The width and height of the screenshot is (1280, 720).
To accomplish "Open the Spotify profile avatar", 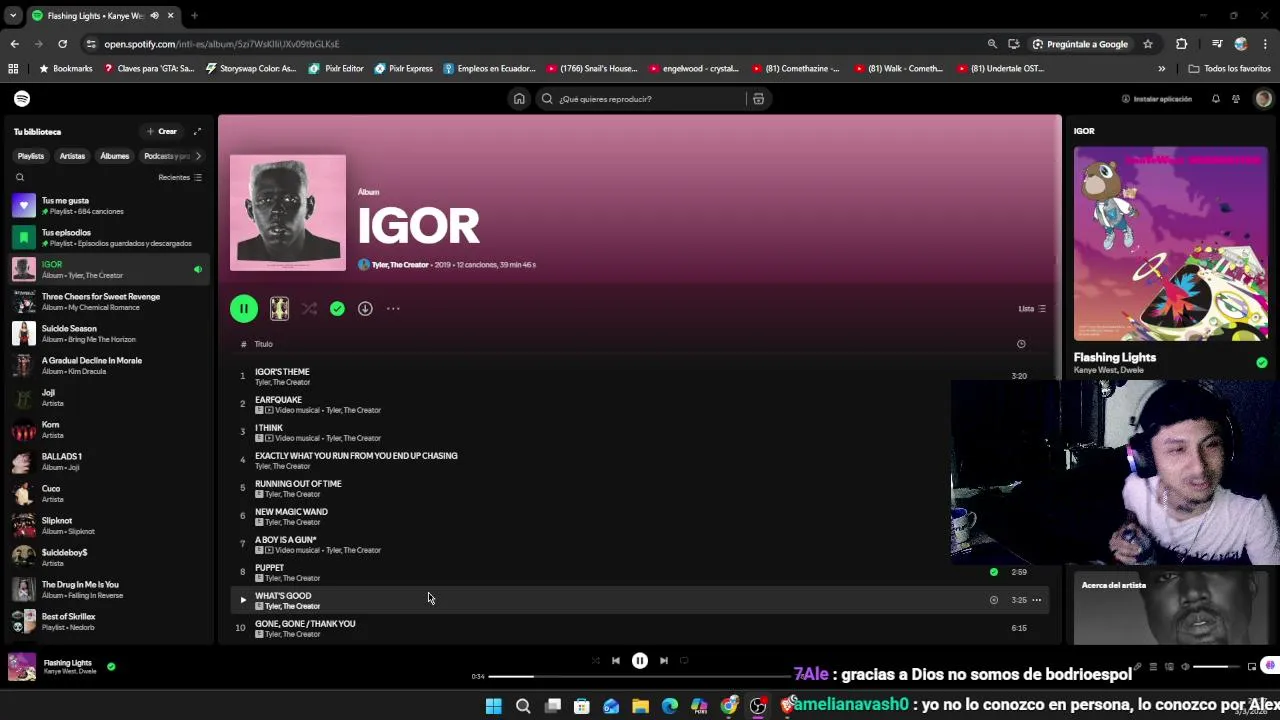I will click(x=1263, y=99).
